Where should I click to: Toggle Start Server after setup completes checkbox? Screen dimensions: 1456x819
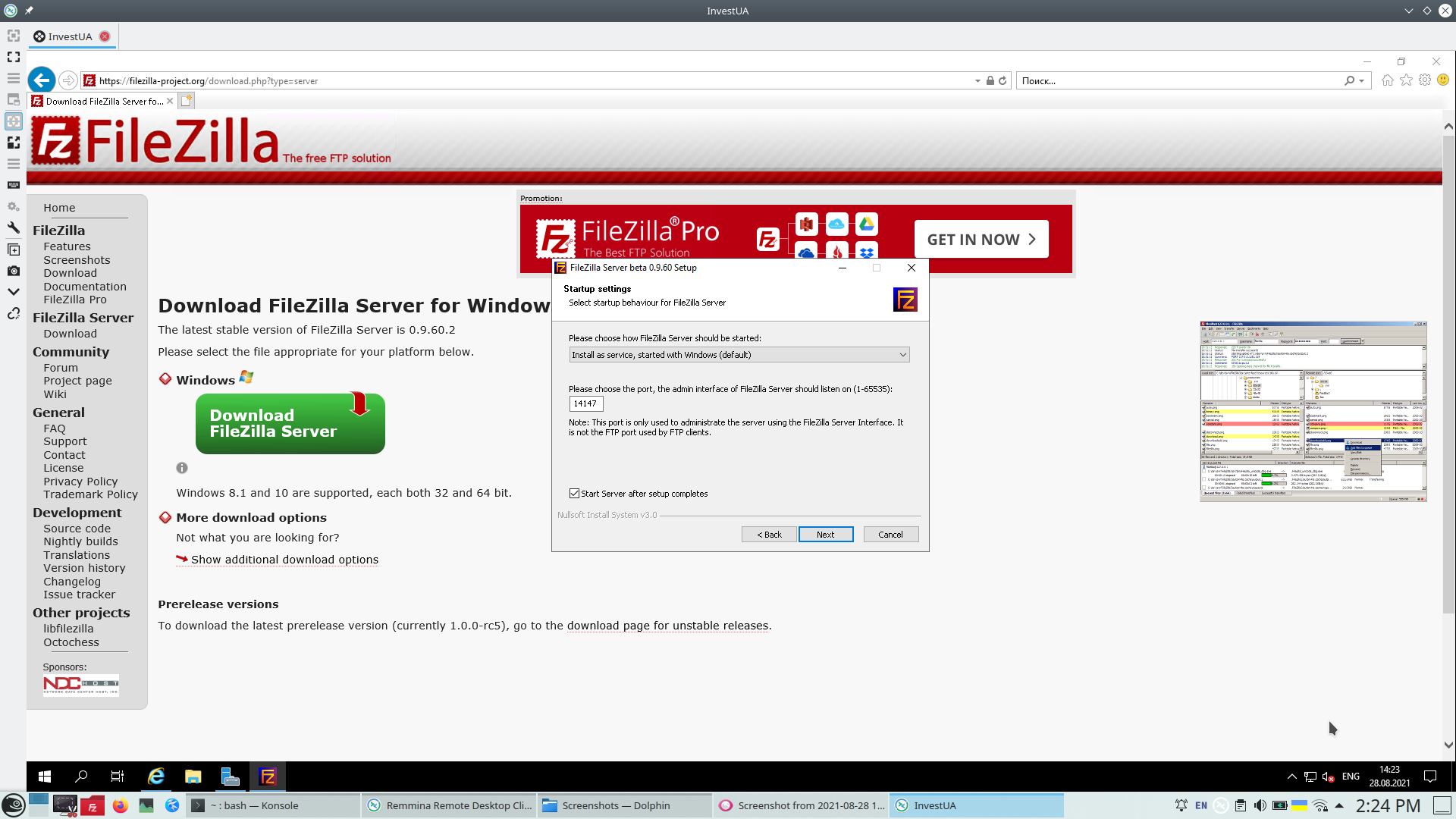click(x=575, y=494)
